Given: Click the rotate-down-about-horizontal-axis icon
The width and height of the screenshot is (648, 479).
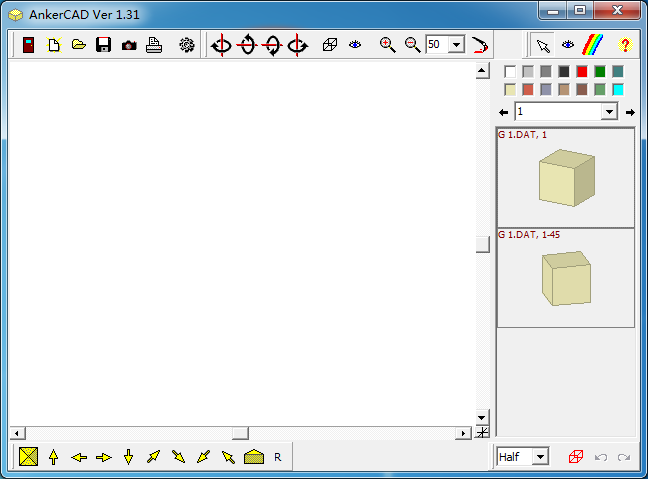Looking at the screenshot, I should [x=272, y=44].
